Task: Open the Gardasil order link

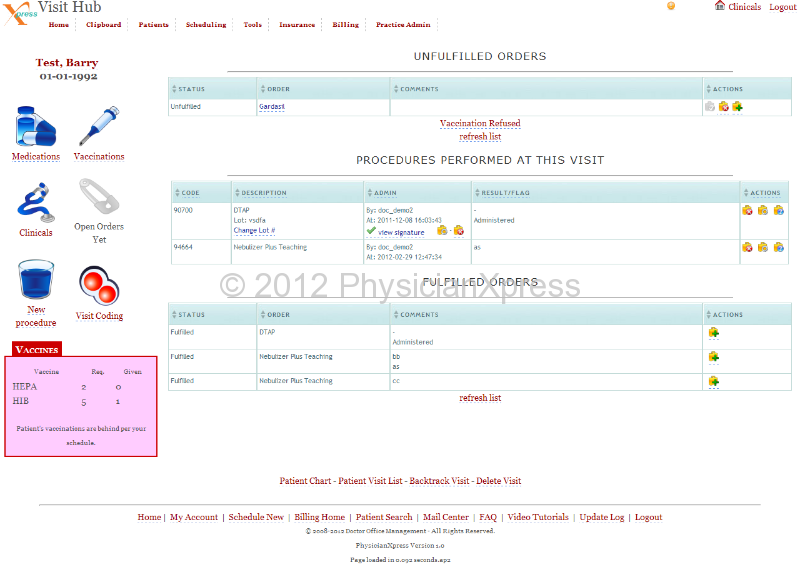Action: pyautogui.click(x=272, y=107)
